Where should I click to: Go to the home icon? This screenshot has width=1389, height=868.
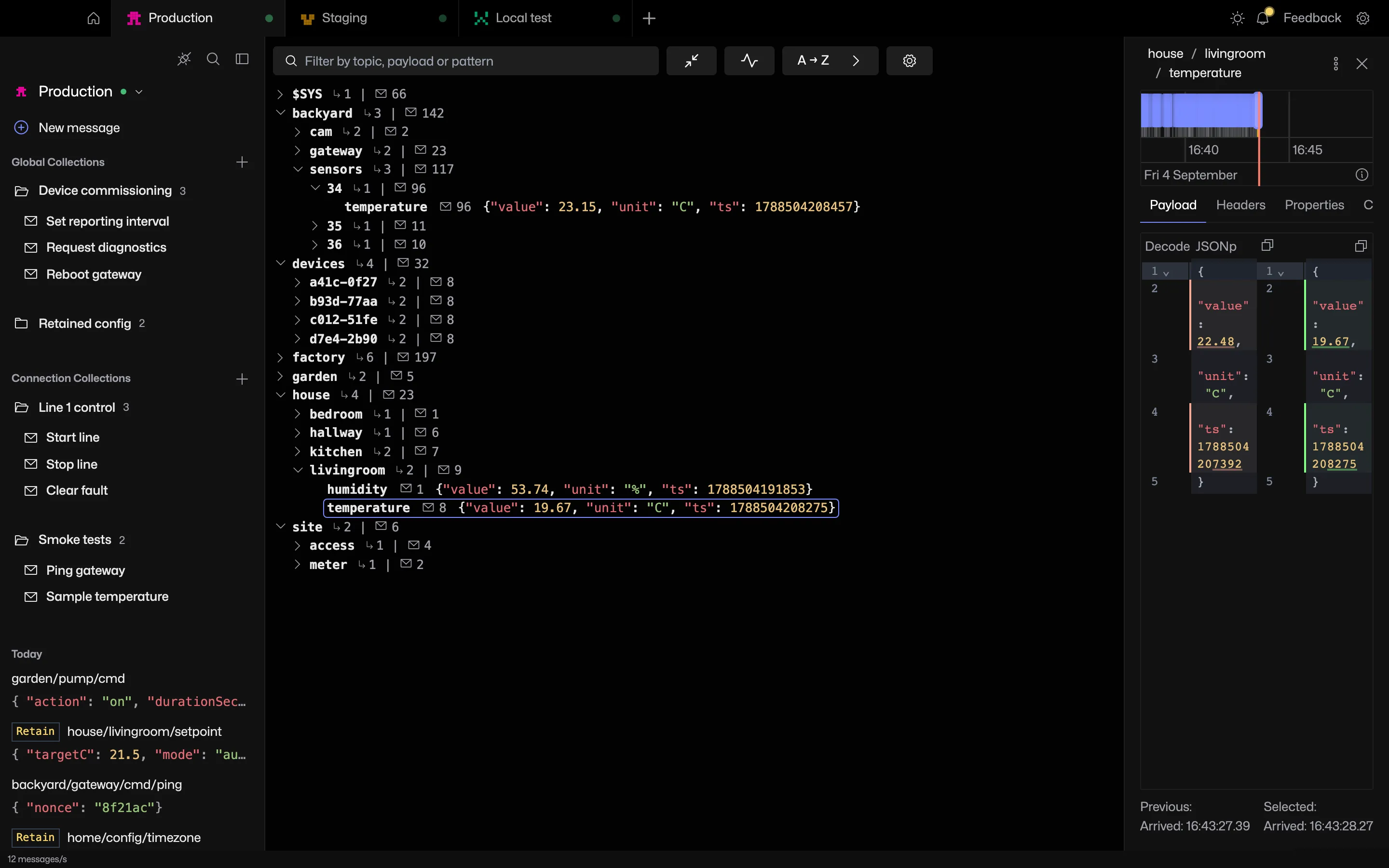(x=93, y=18)
